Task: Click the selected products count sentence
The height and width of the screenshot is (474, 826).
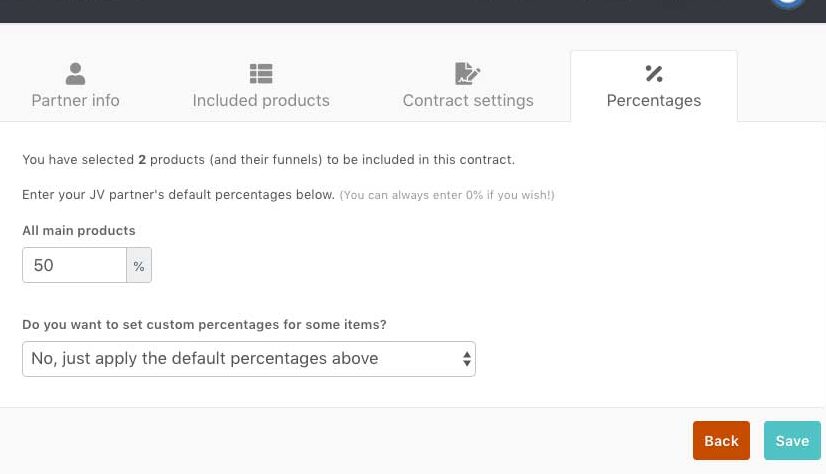Action: [x=268, y=160]
